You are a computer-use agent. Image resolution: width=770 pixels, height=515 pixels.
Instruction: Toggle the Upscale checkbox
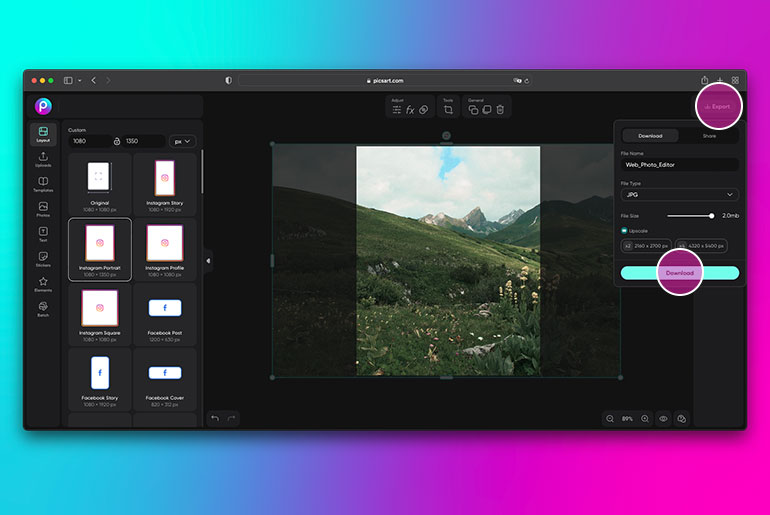[624, 230]
